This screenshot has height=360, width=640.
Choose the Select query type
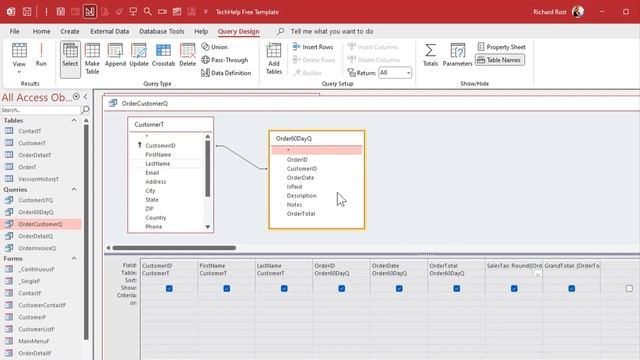click(70, 59)
